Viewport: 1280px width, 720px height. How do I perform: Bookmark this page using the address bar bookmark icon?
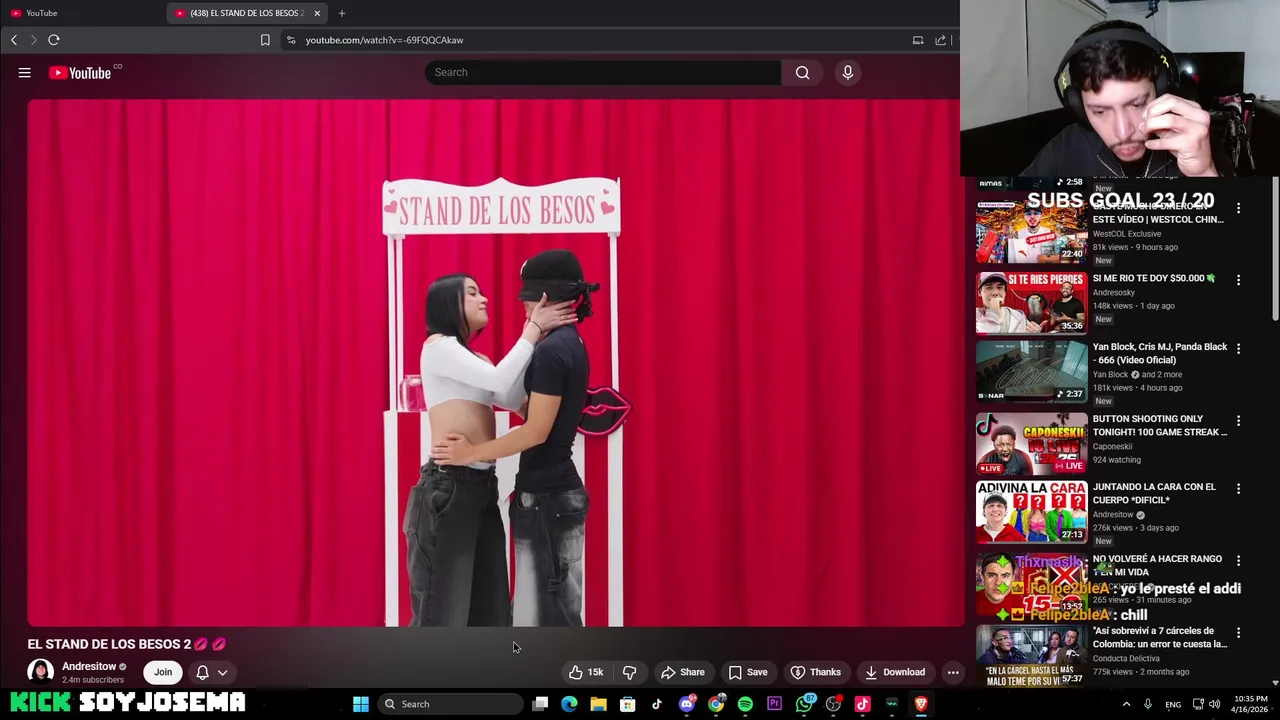pos(265,40)
